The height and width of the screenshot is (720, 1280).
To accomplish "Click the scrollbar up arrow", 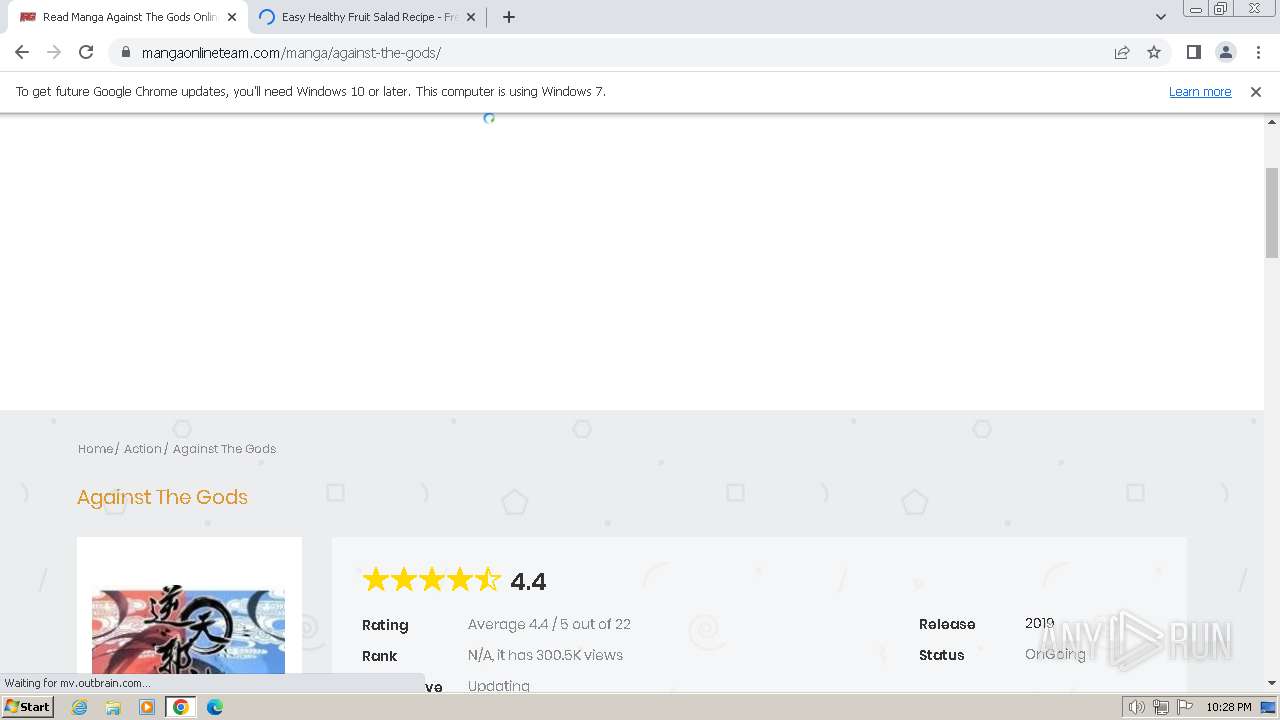I will point(1272,121).
